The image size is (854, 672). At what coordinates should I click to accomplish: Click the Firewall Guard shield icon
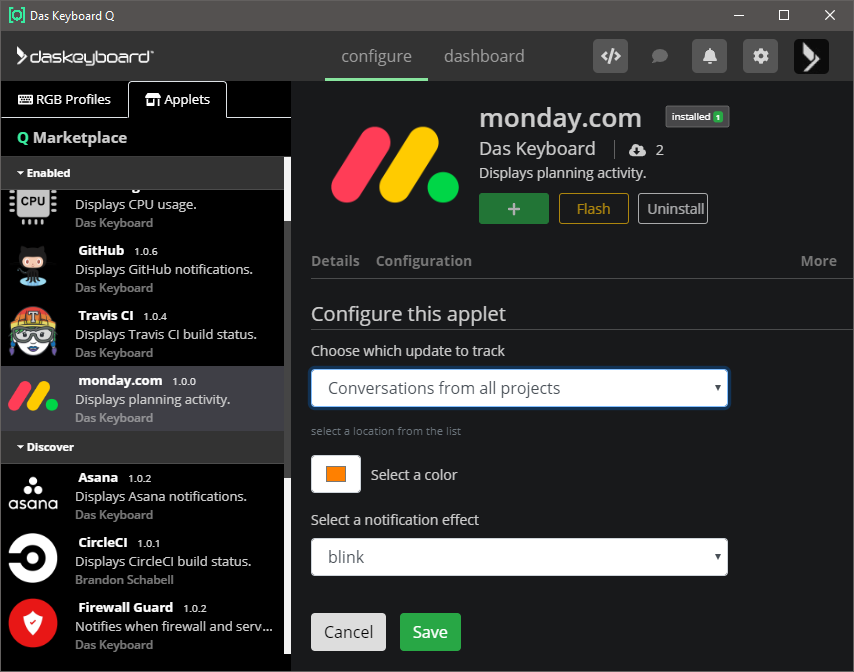tap(33, 623)
